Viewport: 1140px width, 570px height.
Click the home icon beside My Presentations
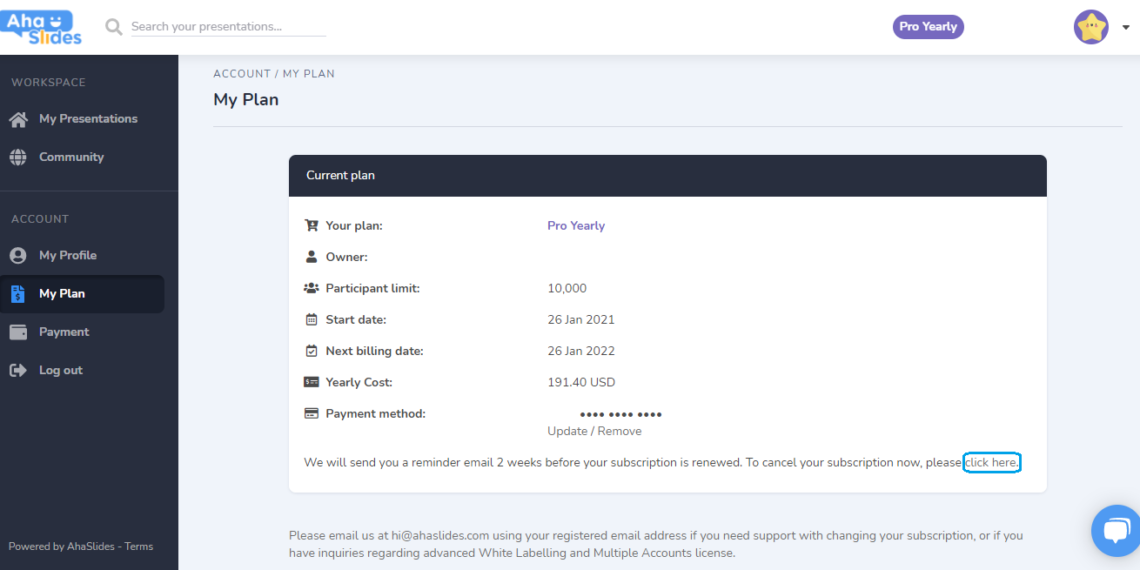click(18, 119)
